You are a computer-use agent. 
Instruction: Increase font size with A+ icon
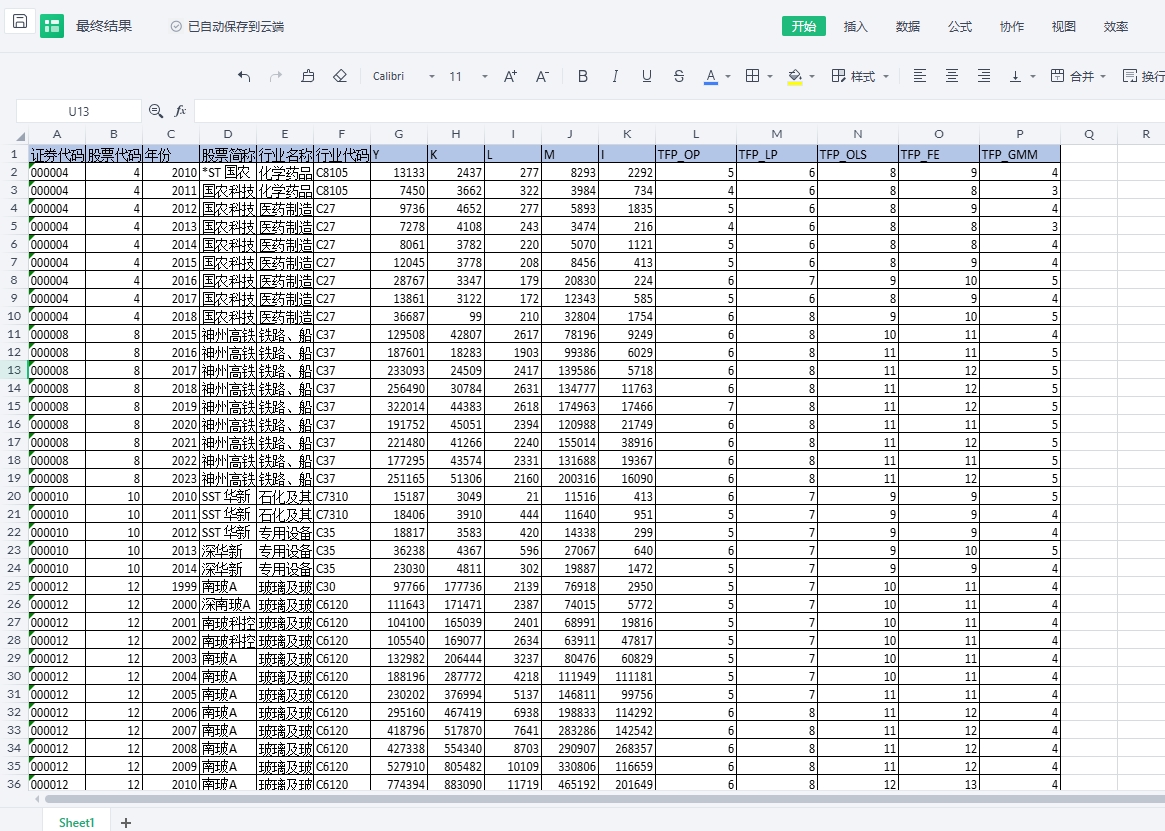(x=510, y=76)
